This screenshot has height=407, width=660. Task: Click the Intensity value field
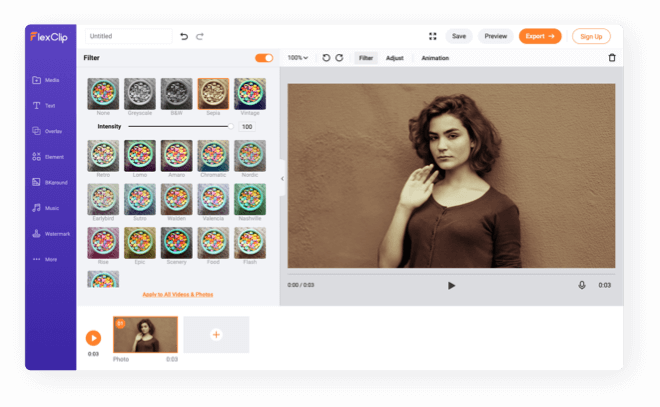click(x=247, y=127)
